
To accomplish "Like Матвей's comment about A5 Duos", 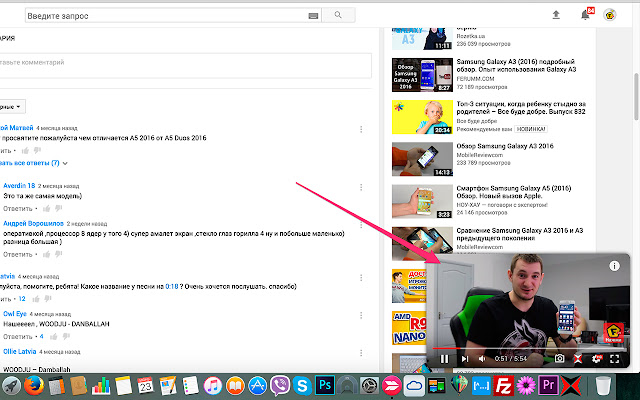I will click(25, 151).
